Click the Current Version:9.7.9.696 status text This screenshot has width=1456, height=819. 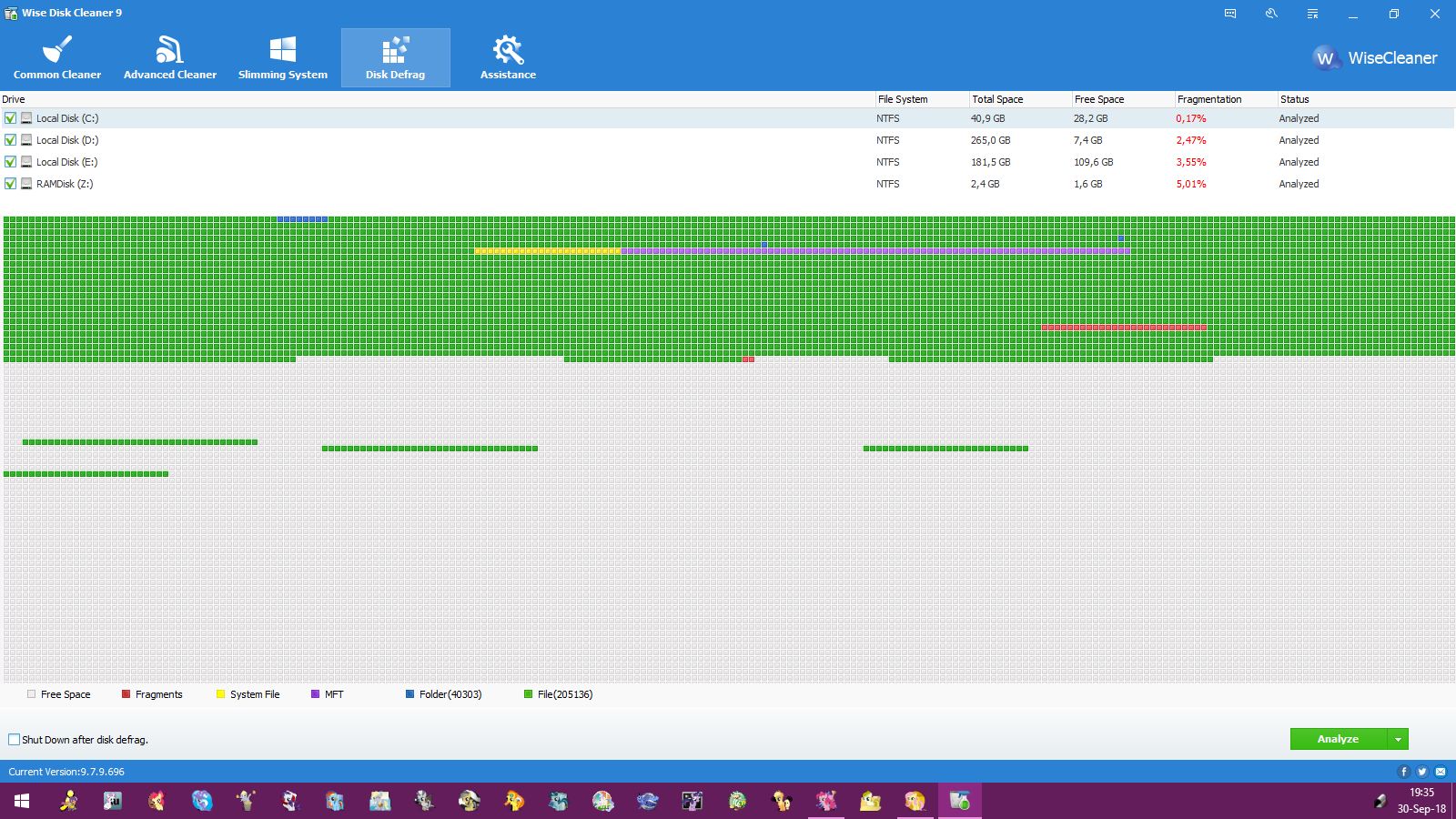click(66, 772)
